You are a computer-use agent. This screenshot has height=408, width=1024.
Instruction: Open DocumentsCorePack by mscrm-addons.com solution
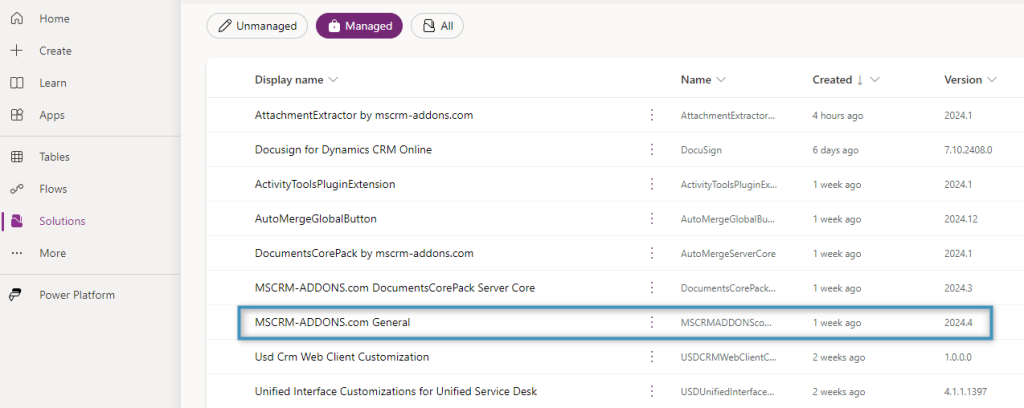(364, 253)
